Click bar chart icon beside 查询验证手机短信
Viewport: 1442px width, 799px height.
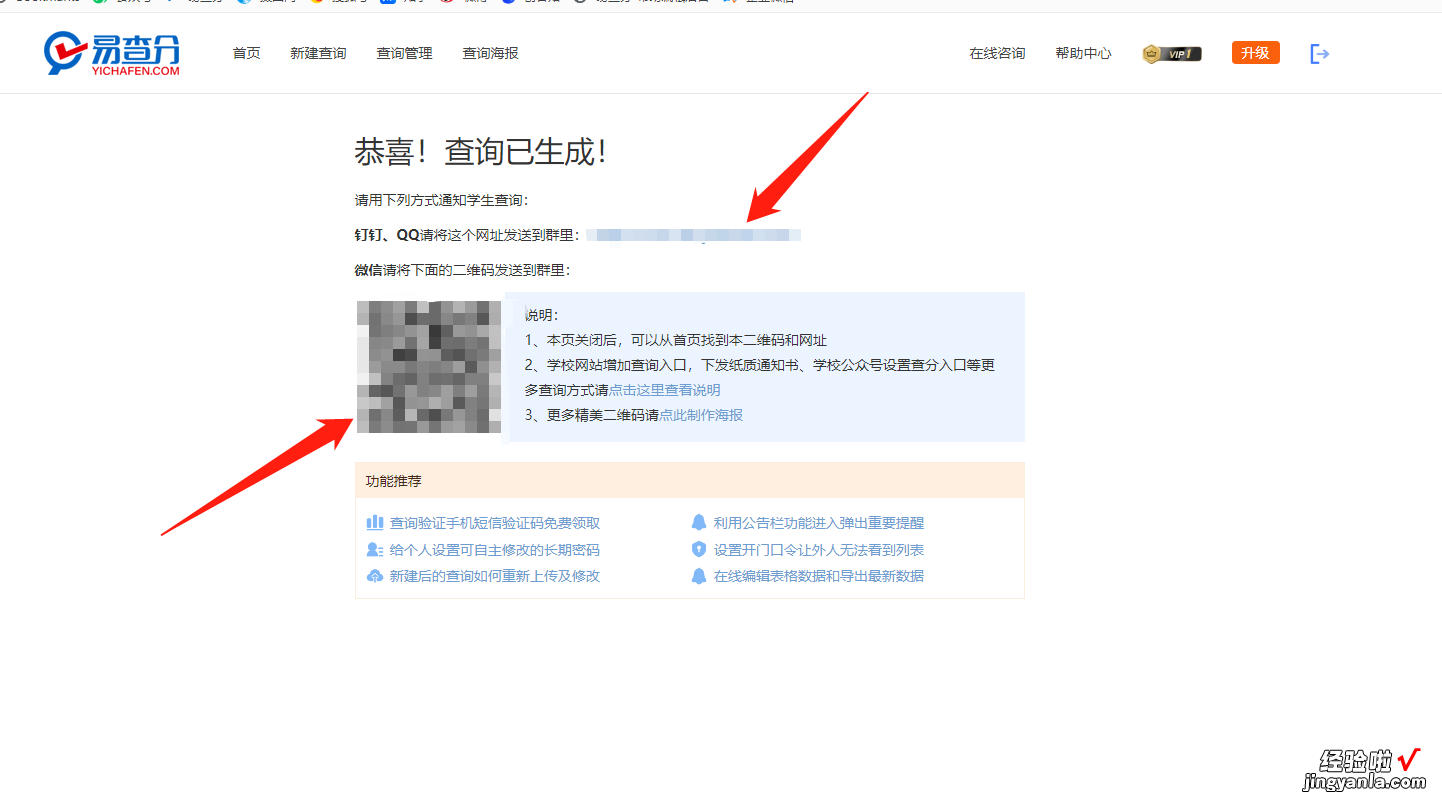coord(375,522)
